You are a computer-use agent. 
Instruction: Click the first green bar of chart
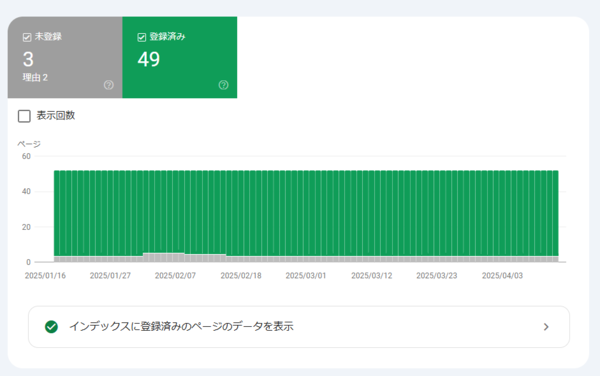pyautogui.click(x=57, y=213)
